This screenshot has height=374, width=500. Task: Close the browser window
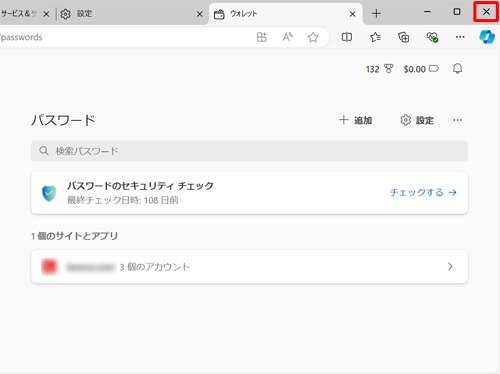[486, 12]
